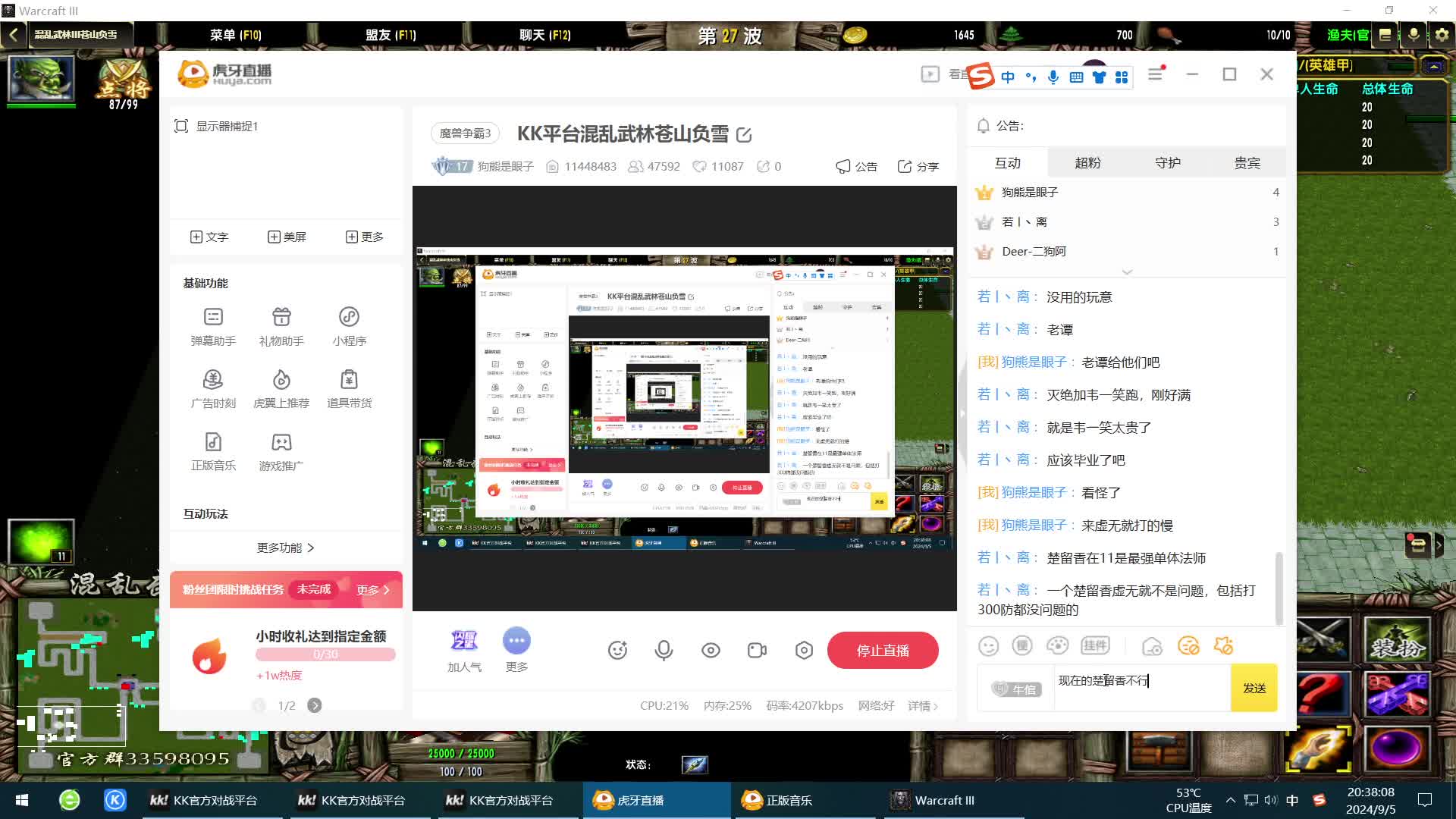1456x819 pixels.
Task: Show hidden system tray icons
Action: click(1230, 800)
